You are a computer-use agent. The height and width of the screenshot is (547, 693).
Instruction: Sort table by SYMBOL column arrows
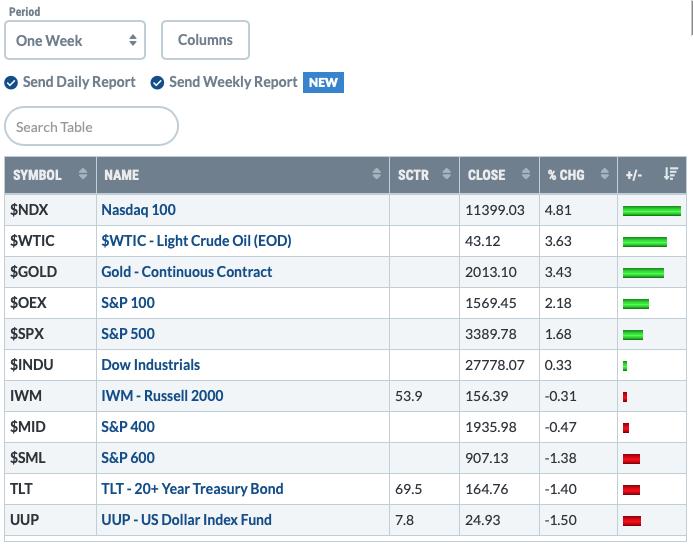tap(83, 174)
